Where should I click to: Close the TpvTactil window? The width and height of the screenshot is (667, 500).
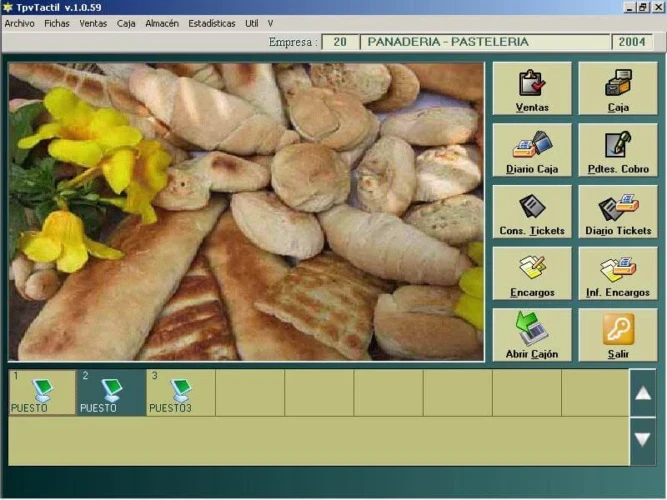click(657, 7)
